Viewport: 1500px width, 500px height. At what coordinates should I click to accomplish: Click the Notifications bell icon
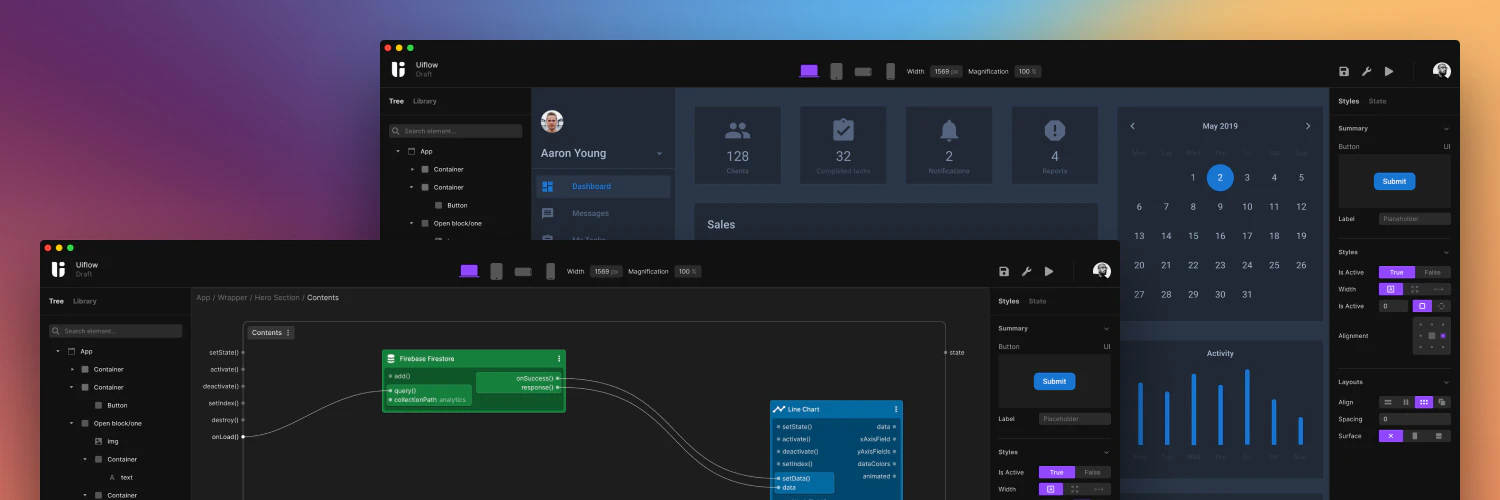pos(949,130)
